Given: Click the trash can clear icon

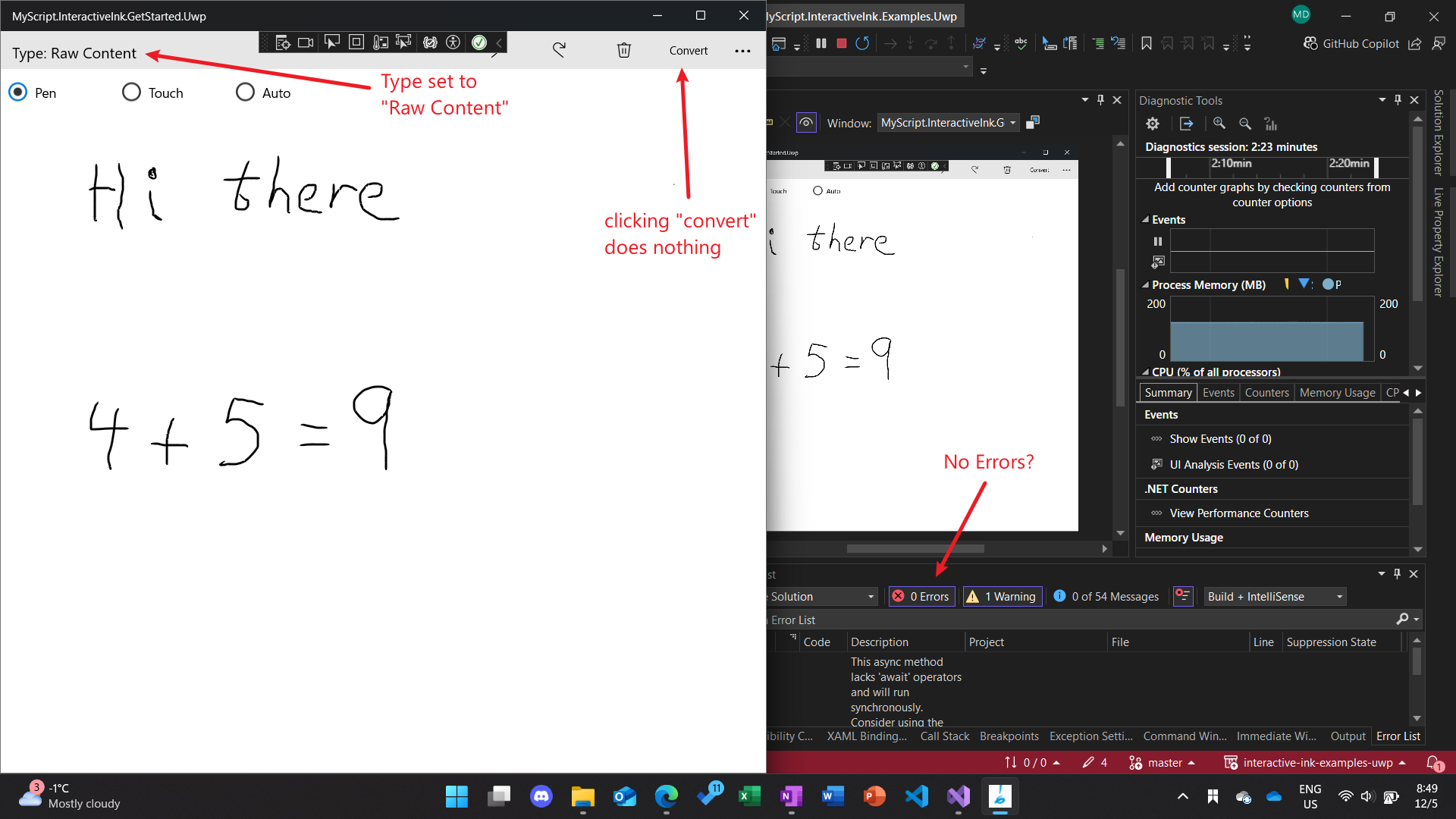Looking at the screenshot, I should click(623, 50).
